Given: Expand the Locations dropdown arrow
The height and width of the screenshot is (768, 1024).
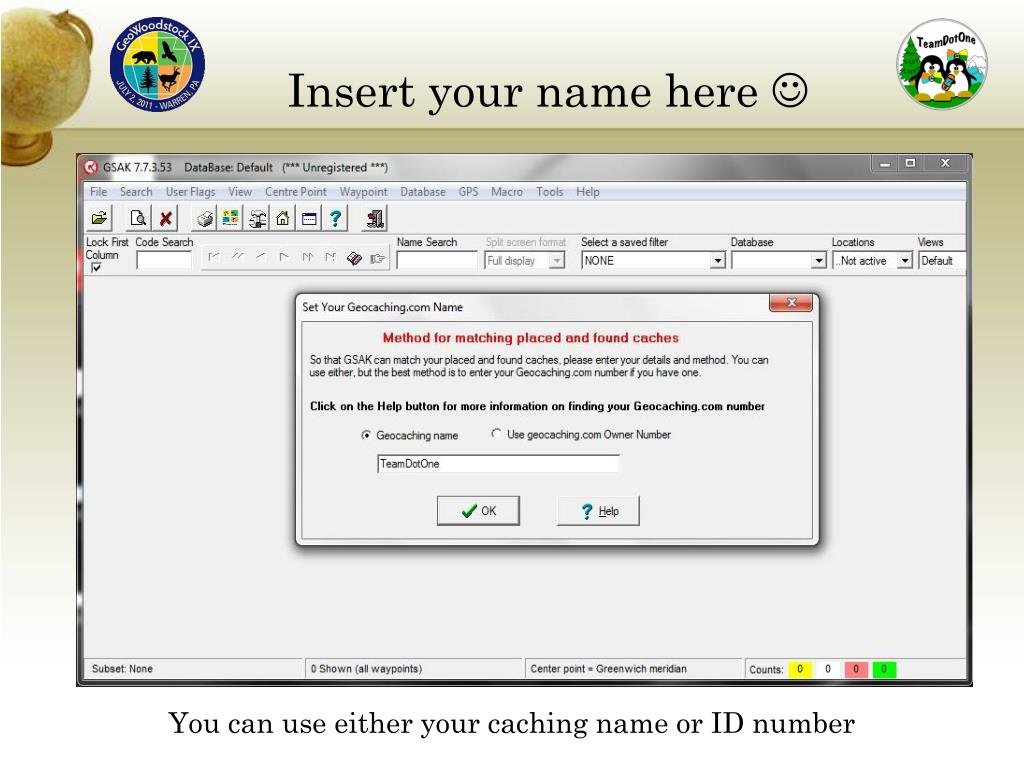Looking at the screenshot, I should pos(904,261).
